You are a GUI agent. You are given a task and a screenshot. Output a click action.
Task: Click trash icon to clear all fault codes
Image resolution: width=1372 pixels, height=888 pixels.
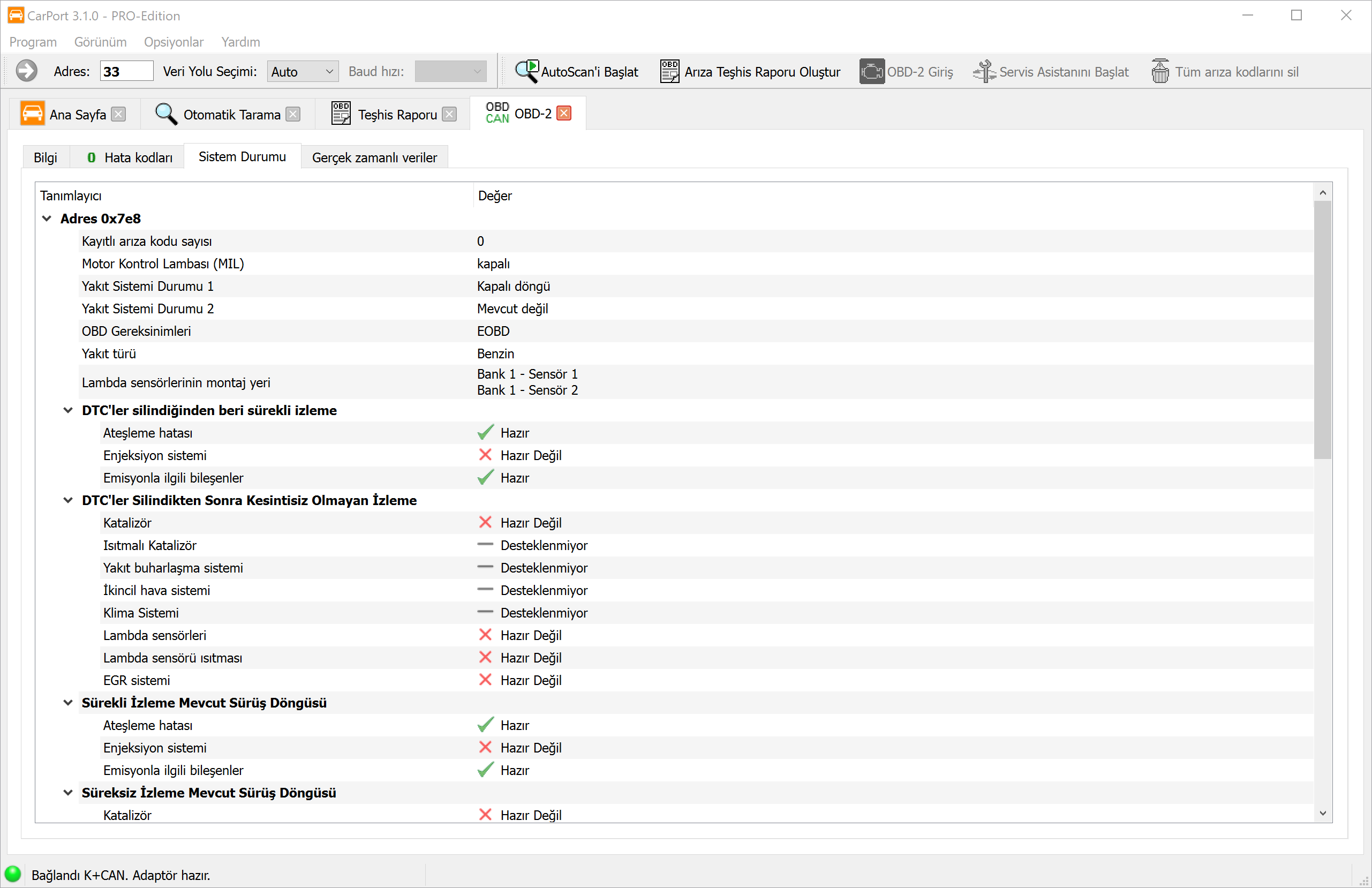click(1160, 72)
